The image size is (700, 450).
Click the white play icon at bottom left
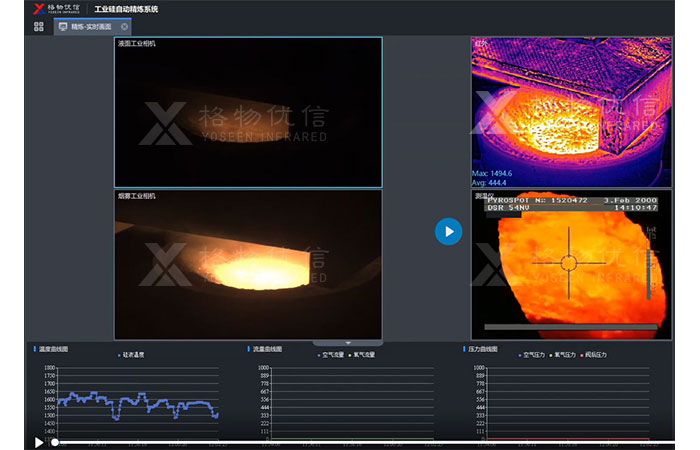pyautogui.click(x=39, y=442)
